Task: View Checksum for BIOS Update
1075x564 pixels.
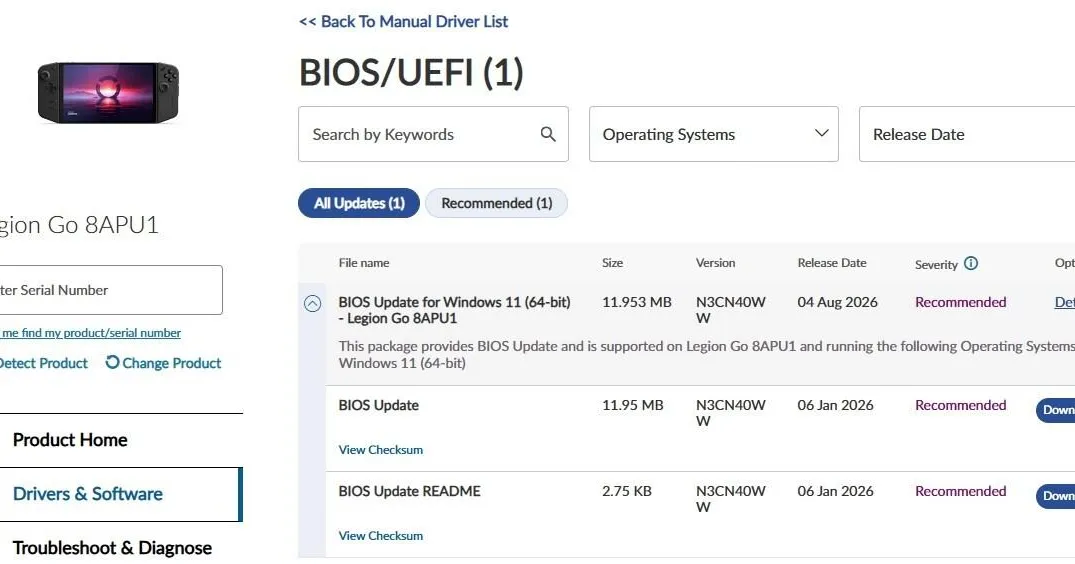Action: [381, 450]
